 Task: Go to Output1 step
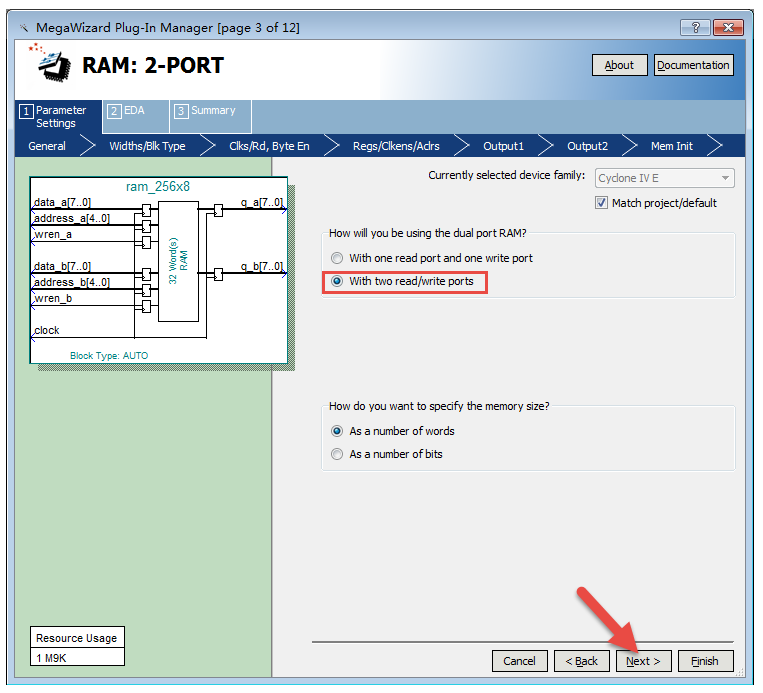(x=504, y=146)
